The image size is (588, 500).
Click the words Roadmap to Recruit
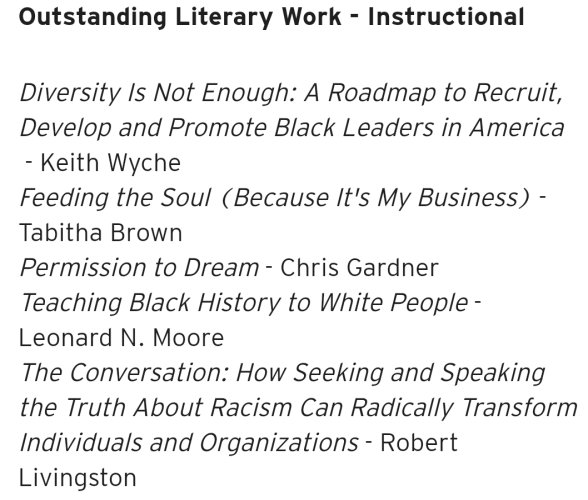coord(446,93)
